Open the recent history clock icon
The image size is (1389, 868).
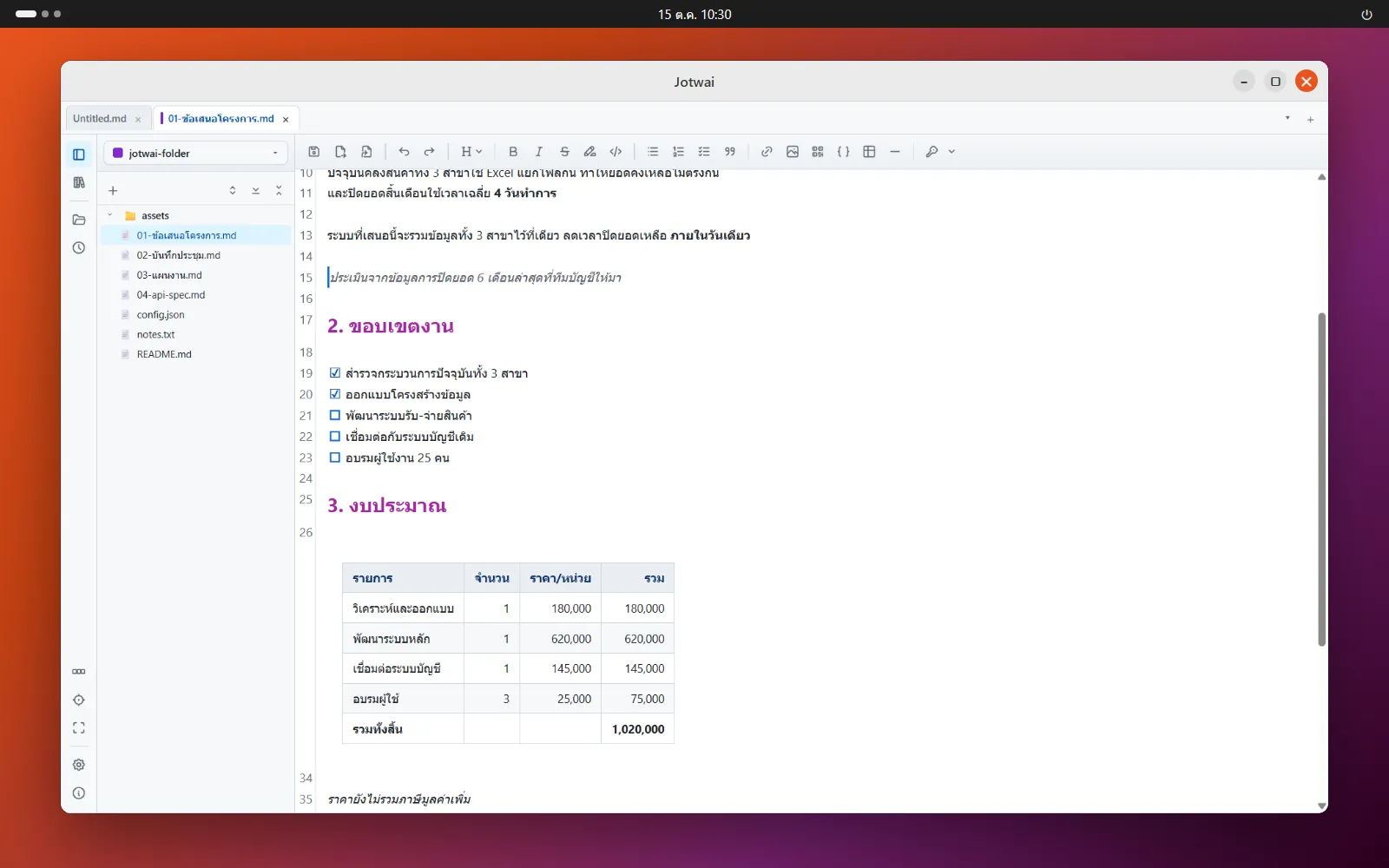coord(79,248)
